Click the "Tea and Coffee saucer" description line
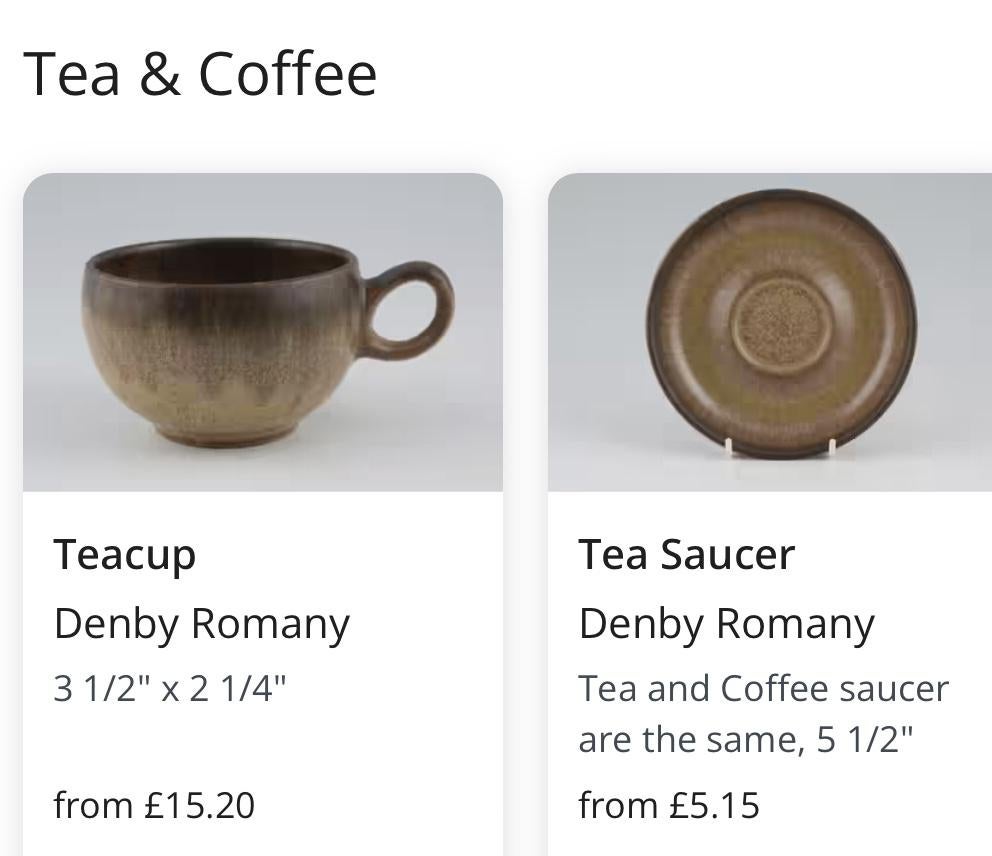 tap(763, 689)
